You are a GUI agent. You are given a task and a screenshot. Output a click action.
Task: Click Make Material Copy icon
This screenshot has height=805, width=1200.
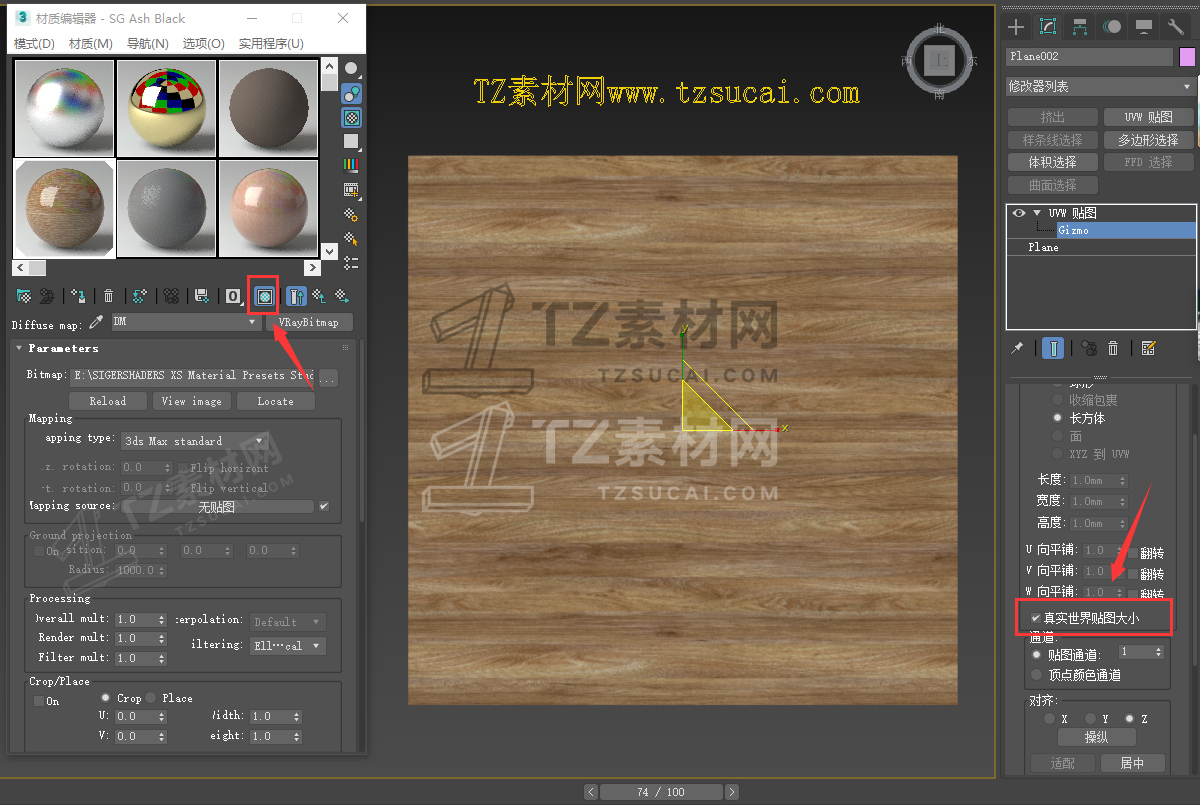[140, 296]
